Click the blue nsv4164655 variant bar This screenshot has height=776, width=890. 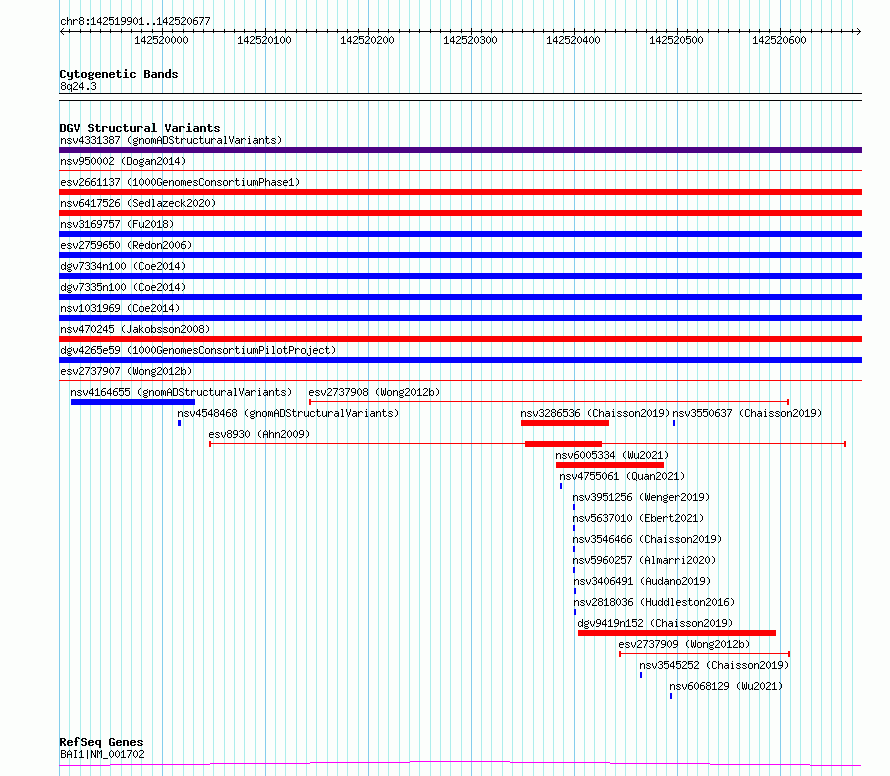tap(133, 402)
